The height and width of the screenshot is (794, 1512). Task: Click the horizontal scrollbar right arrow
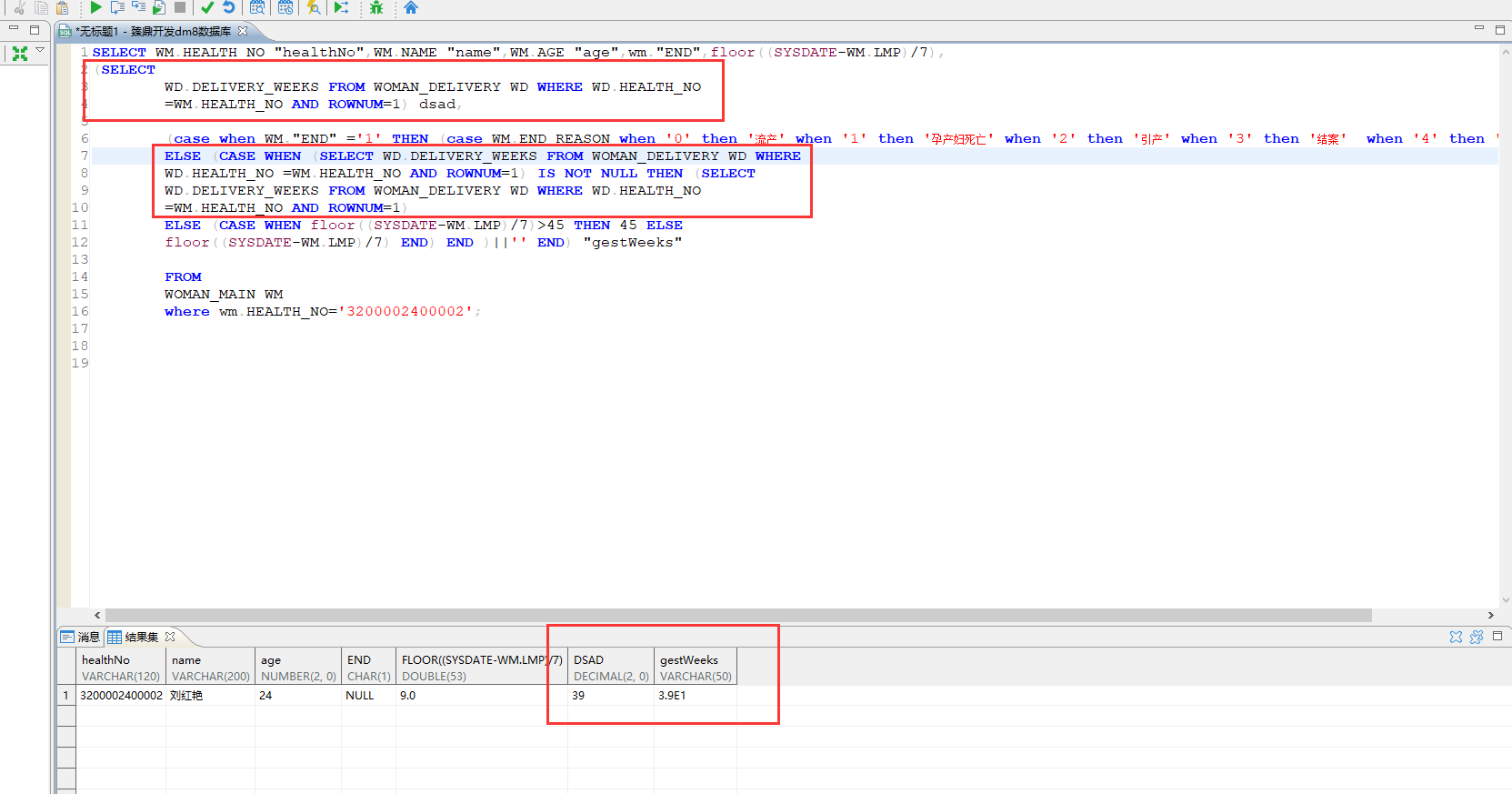click(x=1490, y=616)
